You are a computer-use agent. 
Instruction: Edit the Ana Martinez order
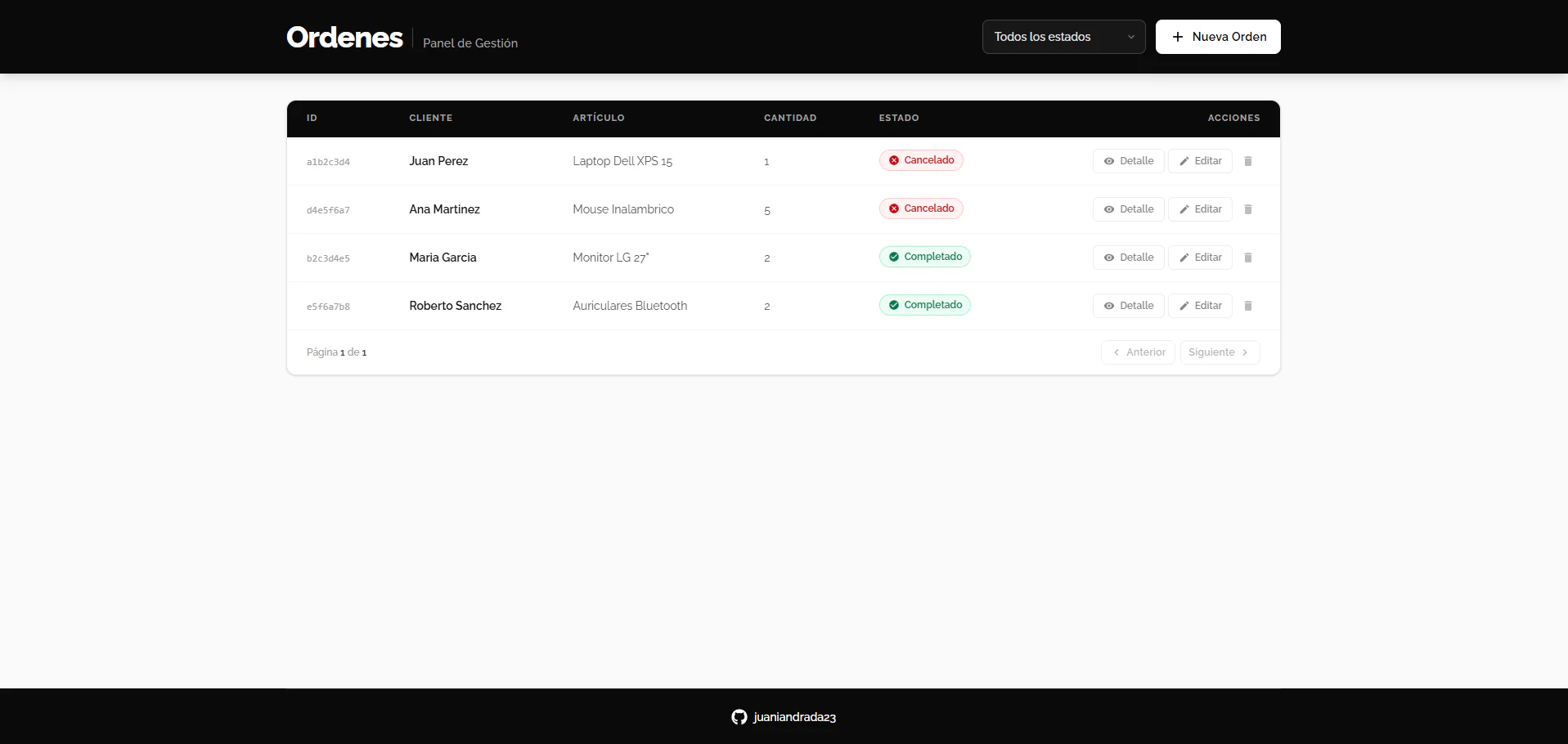coord(1200,209)
